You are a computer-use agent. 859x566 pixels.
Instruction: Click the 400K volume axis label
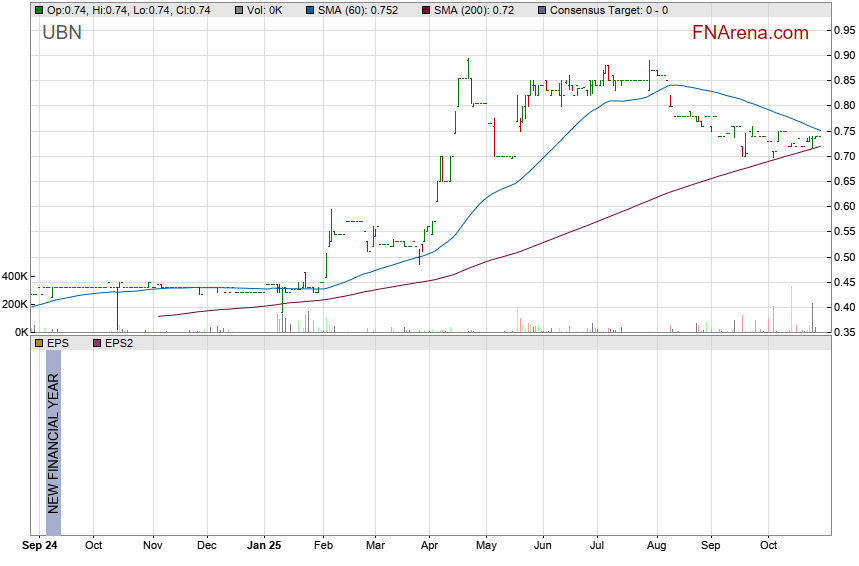tap(14, 276)
